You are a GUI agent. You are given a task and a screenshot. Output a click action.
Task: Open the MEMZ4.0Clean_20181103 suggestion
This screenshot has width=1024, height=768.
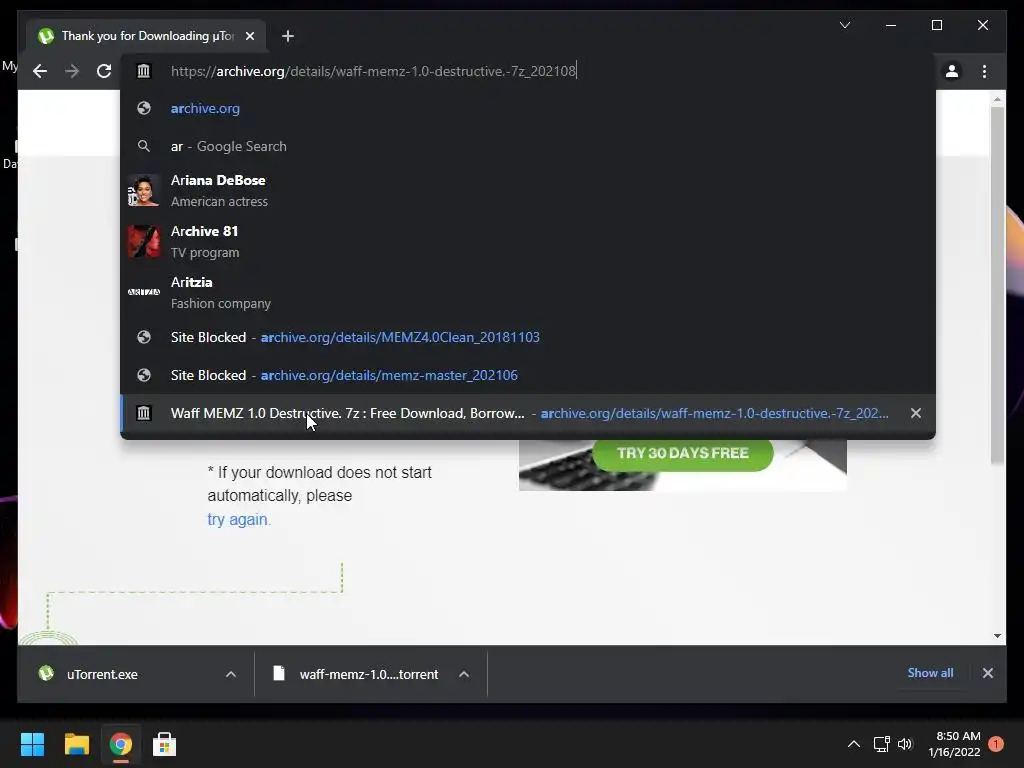(x=528, y=337)
